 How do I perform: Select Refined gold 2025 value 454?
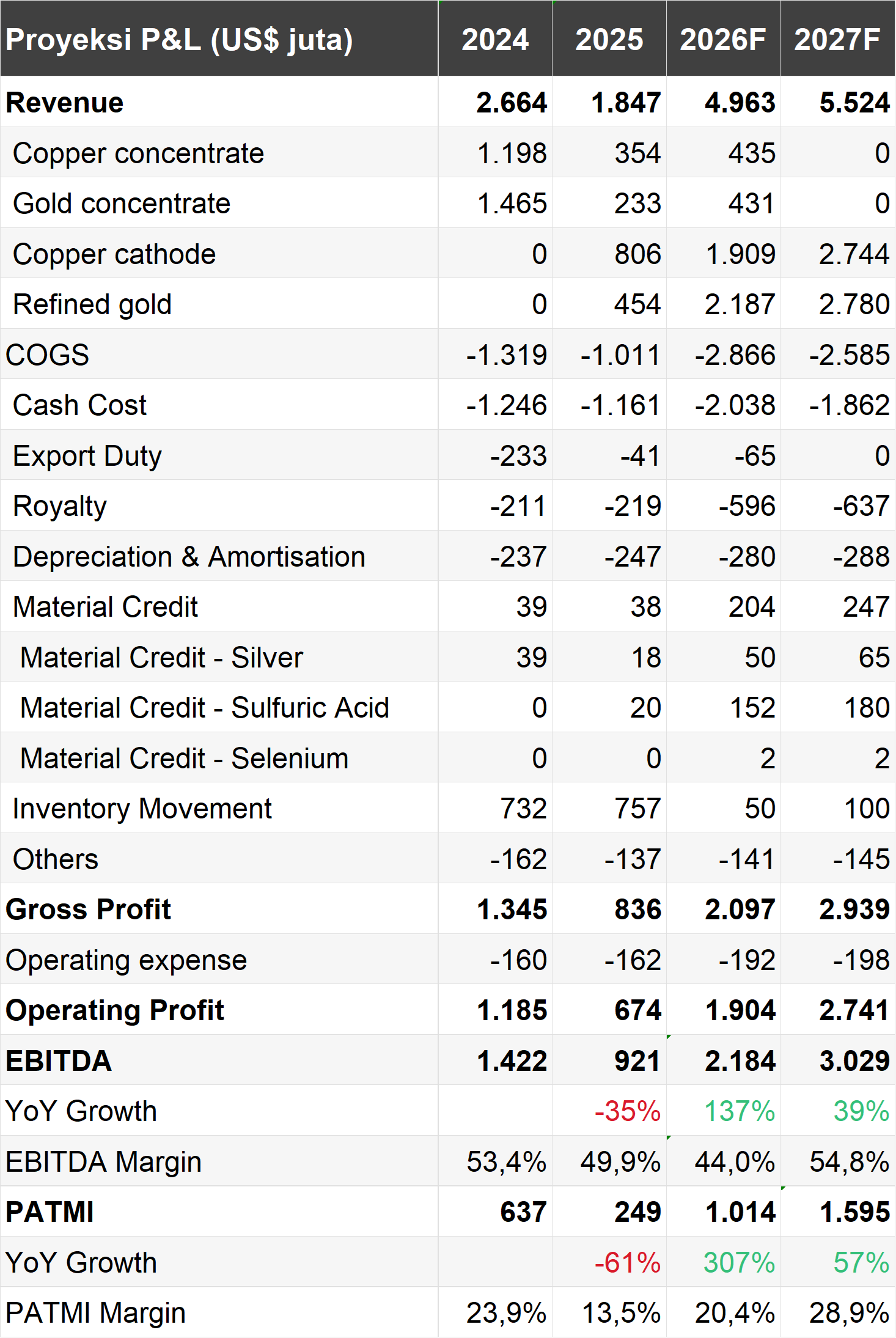pyautogui.click(x=637, y=304)
